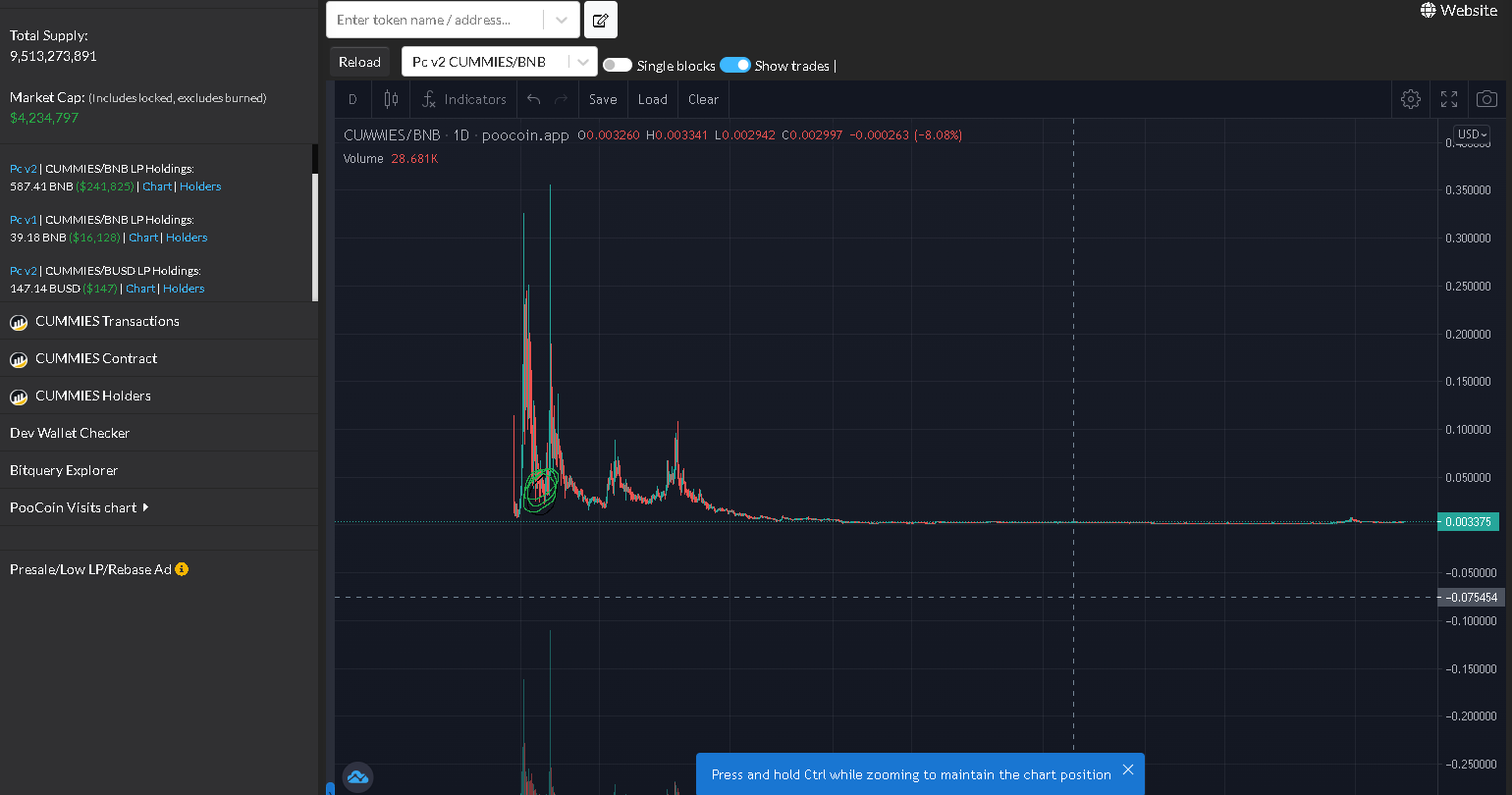
Task: Take a chart snapshot with camera icon
Action: (1486, 99)
